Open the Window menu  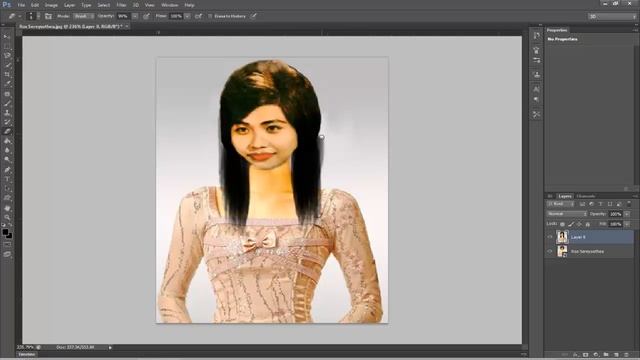pyautogui.click(x=169, y=5)
